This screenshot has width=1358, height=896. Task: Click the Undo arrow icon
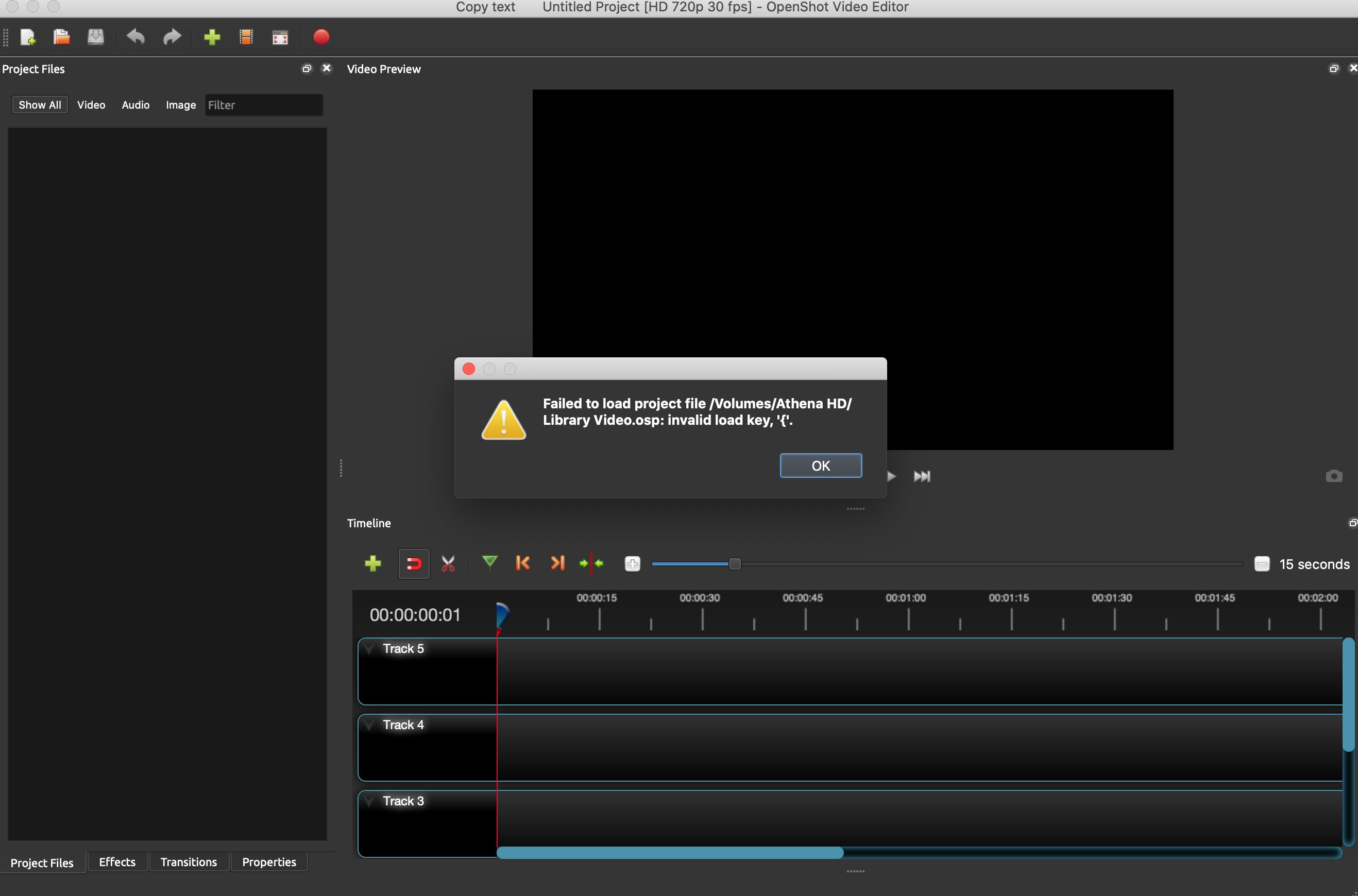(x=136, y=37)
